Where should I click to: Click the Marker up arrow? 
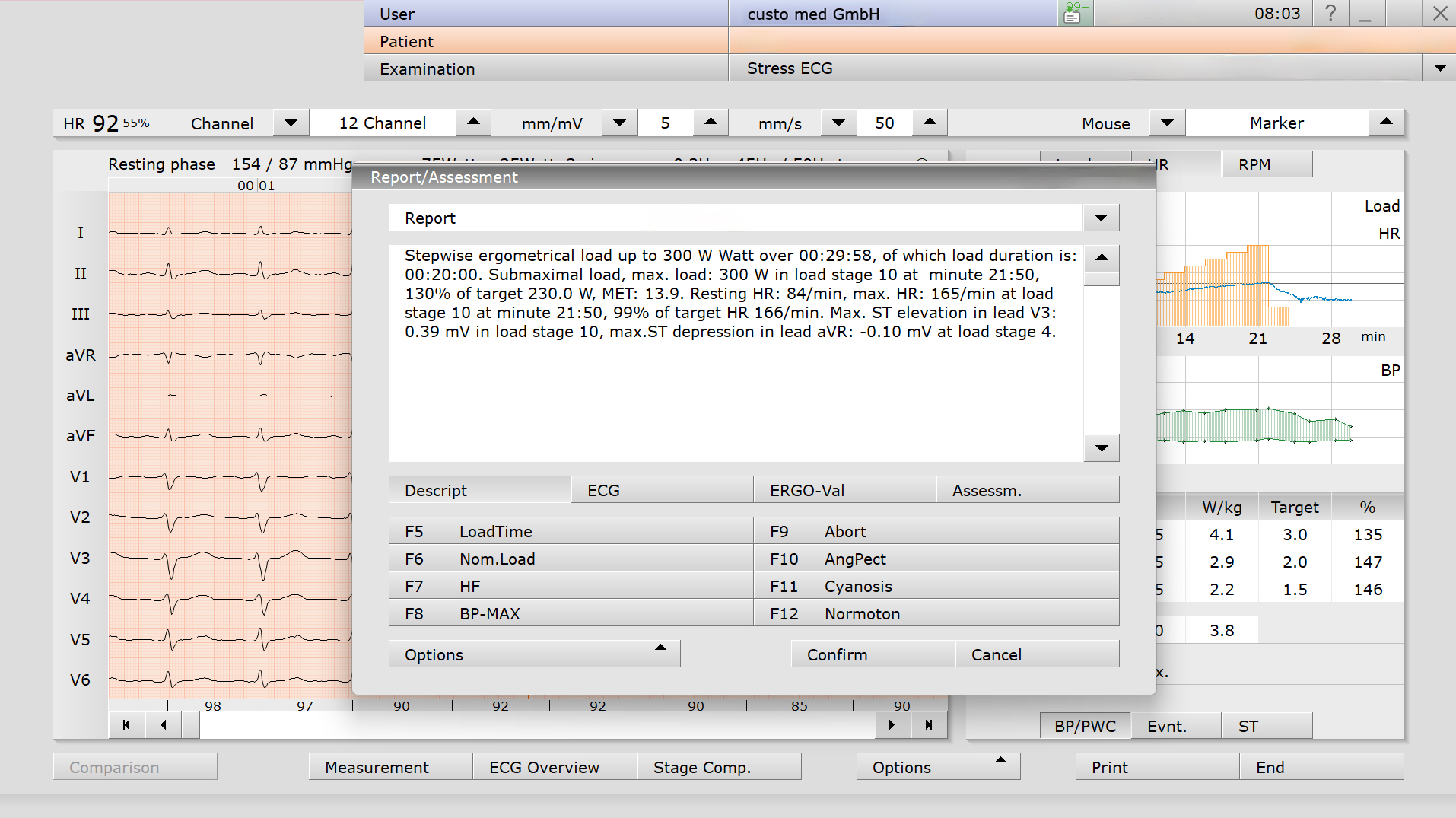pos(1386,123)
